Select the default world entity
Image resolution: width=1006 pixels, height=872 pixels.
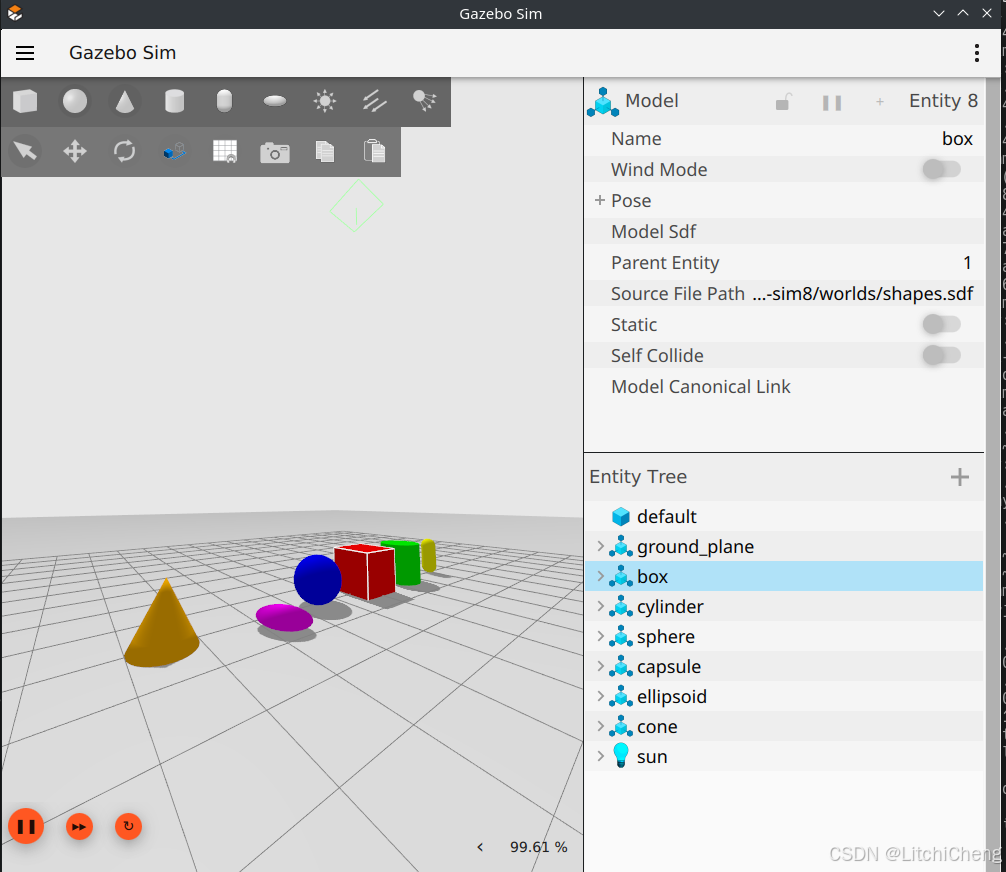tap(783, 517)
